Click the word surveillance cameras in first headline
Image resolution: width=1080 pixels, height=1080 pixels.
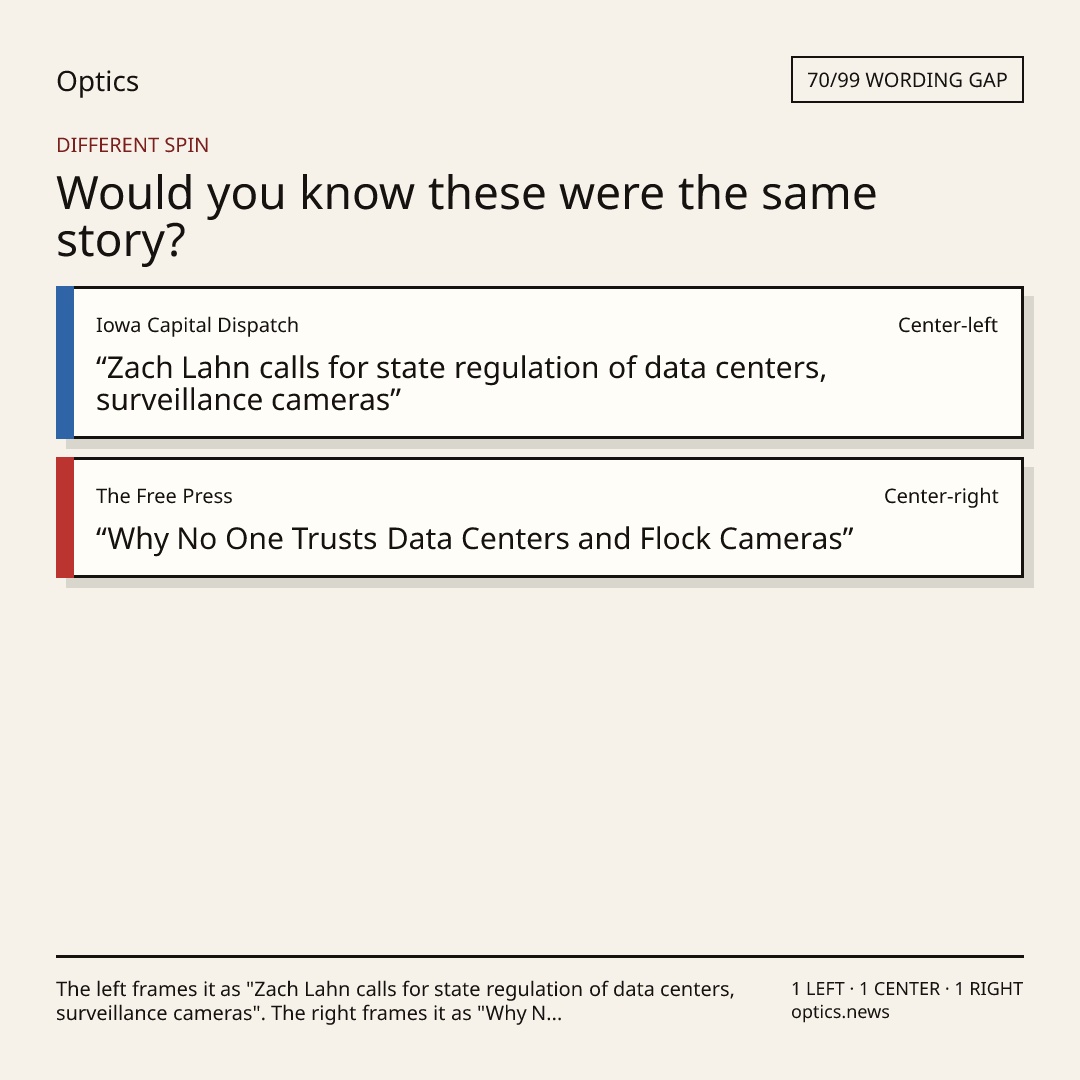click(x=243, y=400)
